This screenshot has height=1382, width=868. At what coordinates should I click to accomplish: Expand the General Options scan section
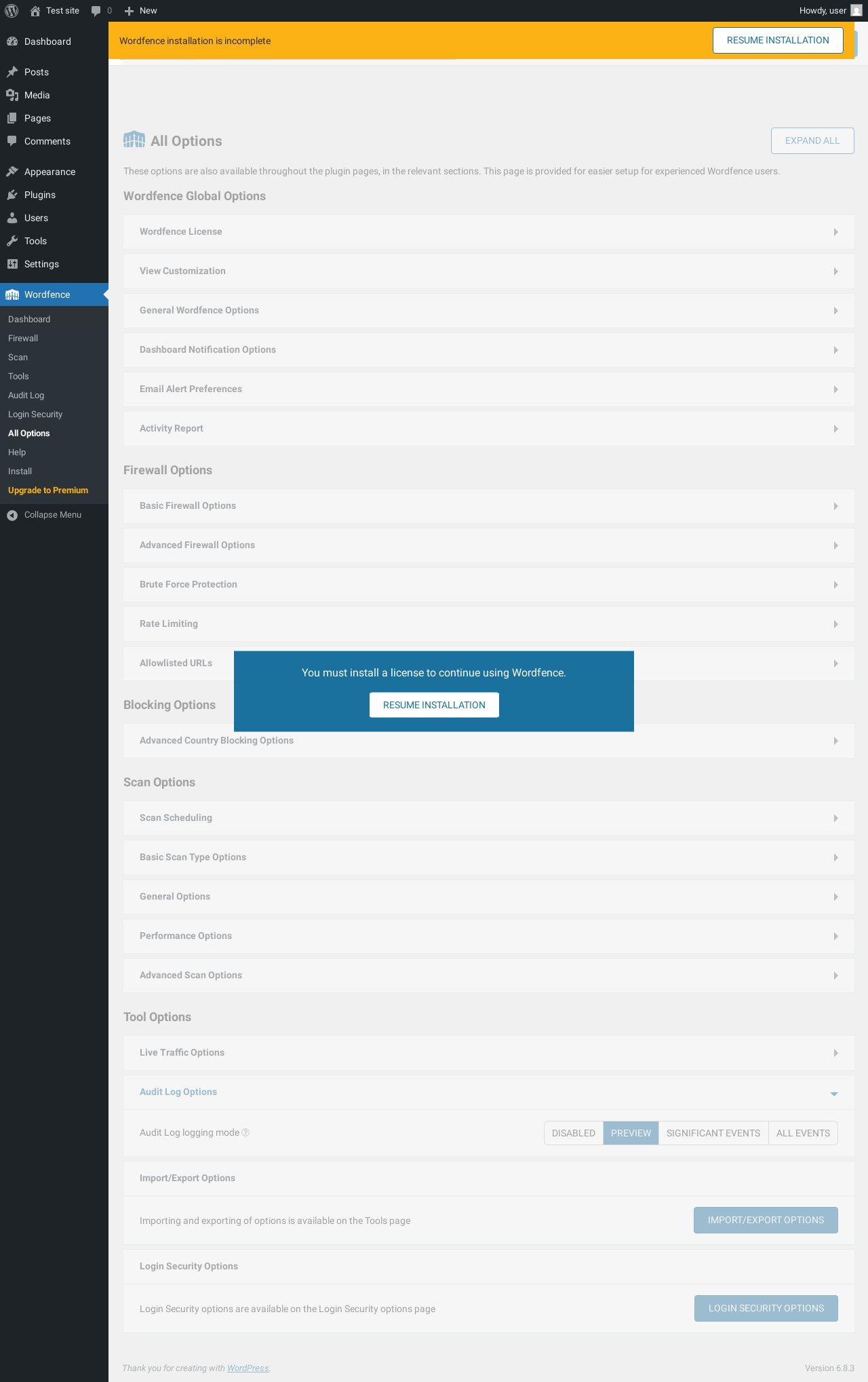point(489,897)
